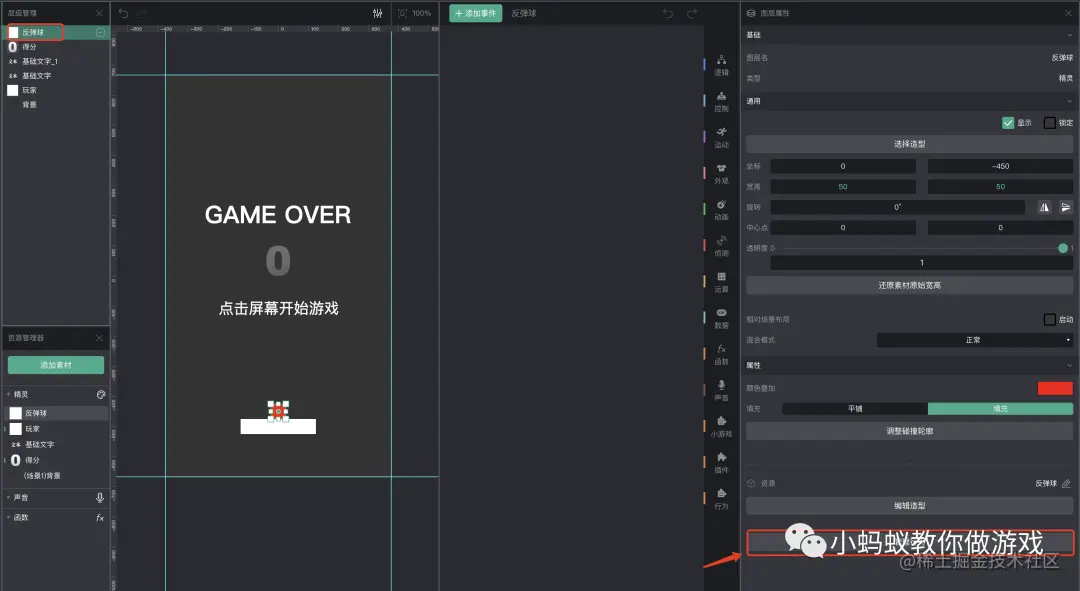Collapse the 通用 section
The height and width of the screenshot is (591, 1080).
coord(1069,101)
